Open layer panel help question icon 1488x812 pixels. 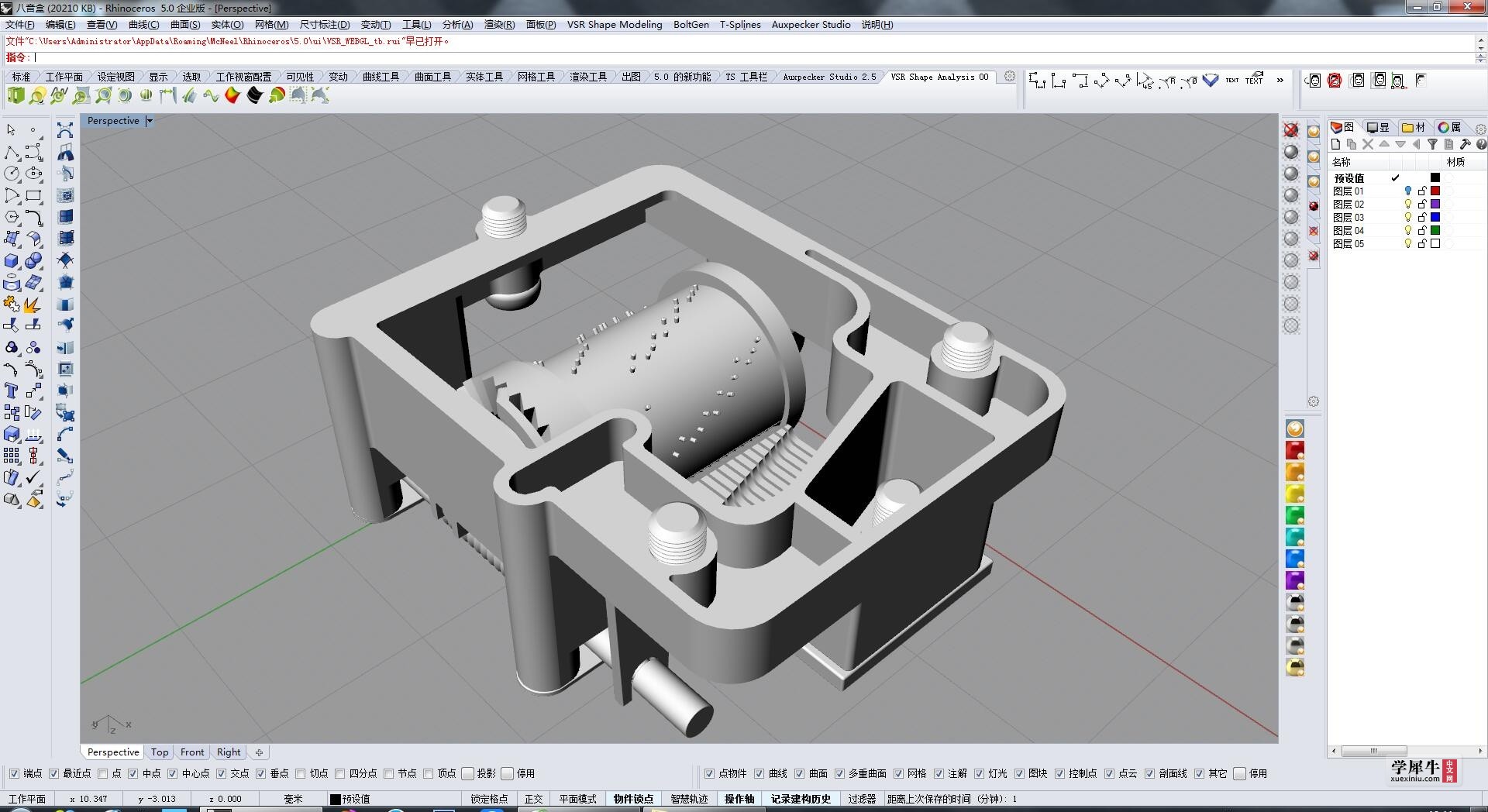[x=1481, y=144]
